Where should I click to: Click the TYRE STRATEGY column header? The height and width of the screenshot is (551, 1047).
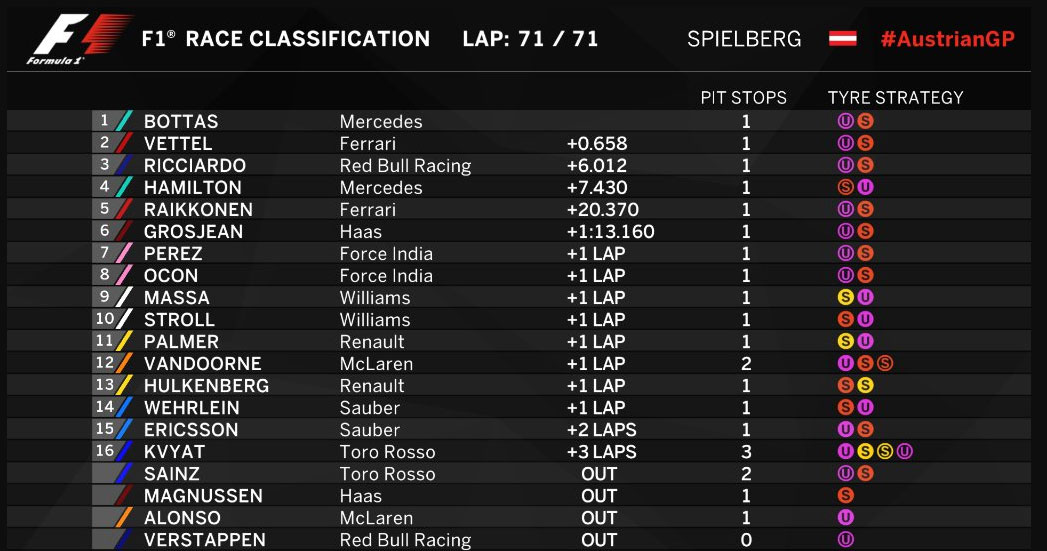895,98
